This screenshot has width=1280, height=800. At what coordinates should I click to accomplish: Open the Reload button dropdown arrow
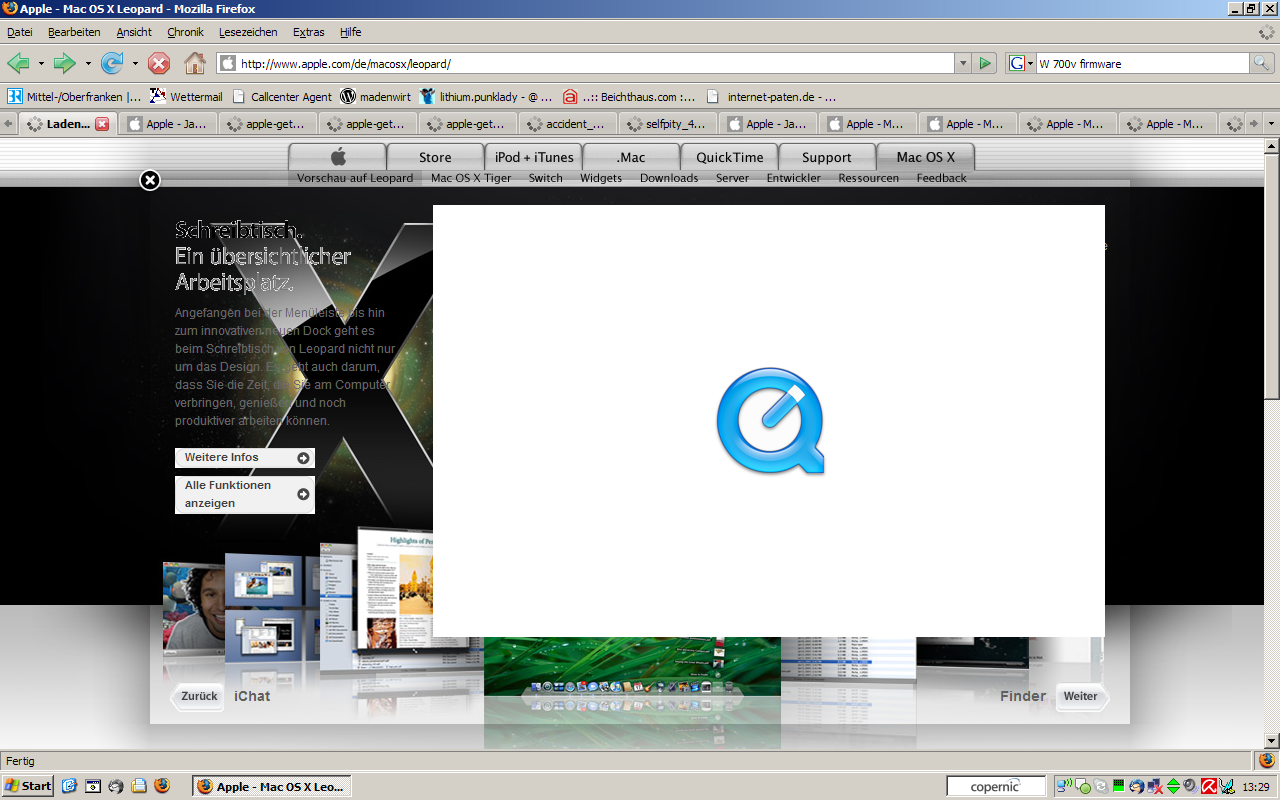135,64
